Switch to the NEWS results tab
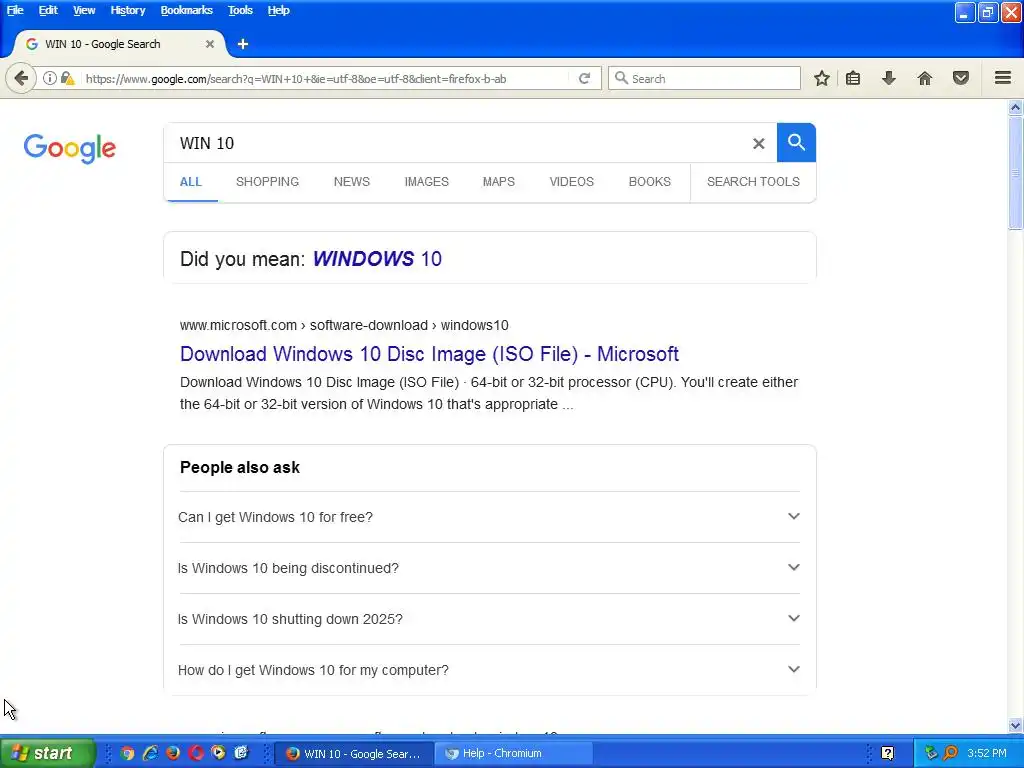Image resolution: width=1024 pixels, height=768 pixels. click(351, 182)
